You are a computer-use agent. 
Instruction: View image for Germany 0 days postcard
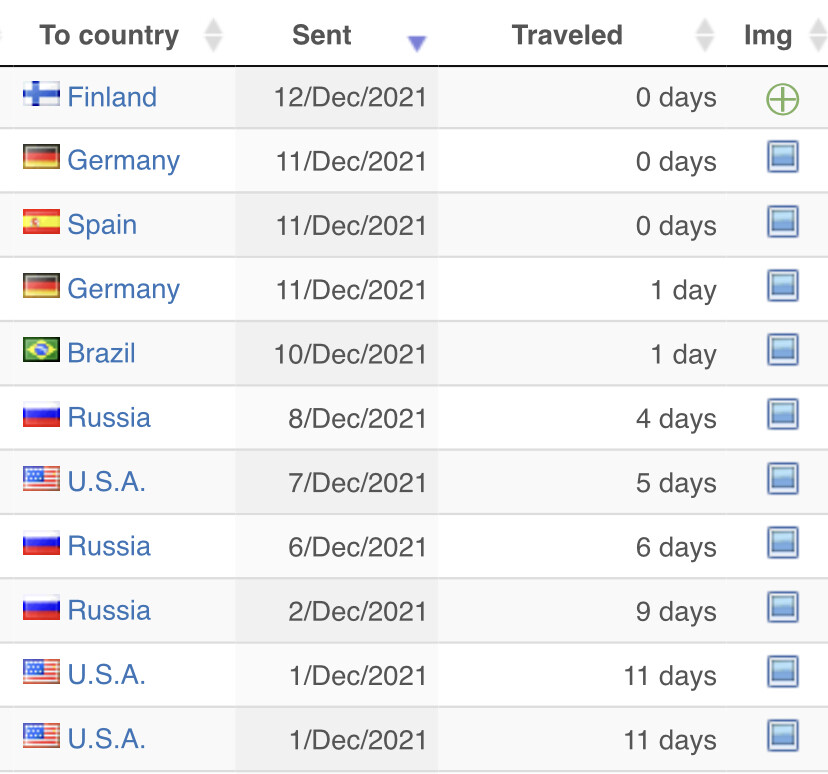783,157
